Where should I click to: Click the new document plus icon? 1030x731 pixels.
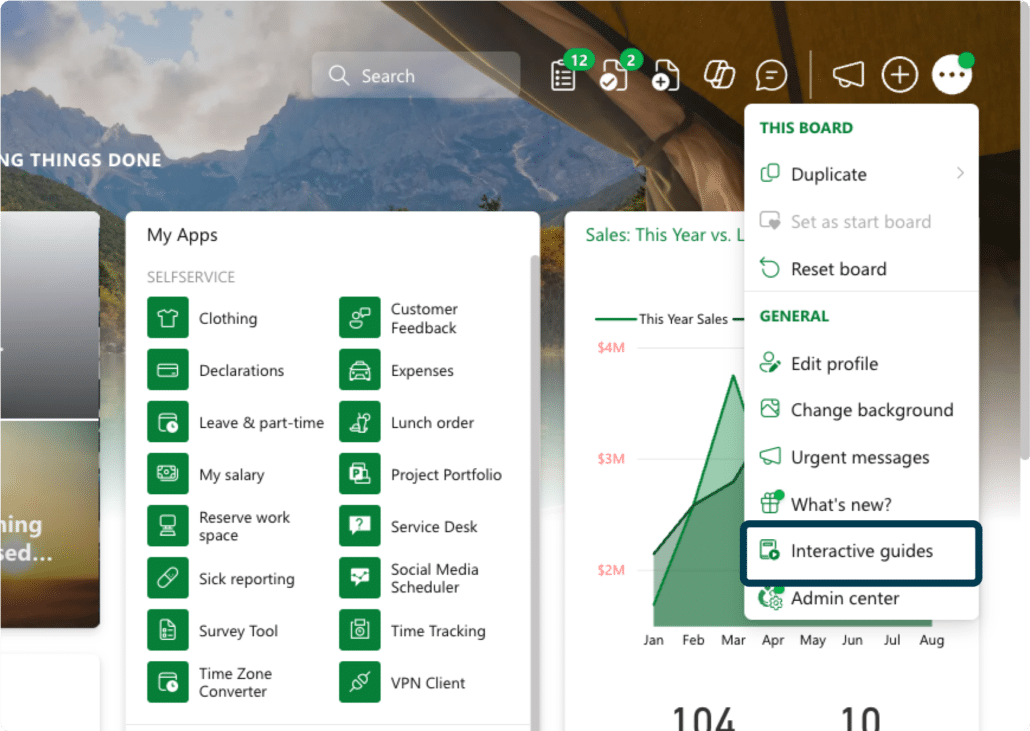(x=665, y=76)
